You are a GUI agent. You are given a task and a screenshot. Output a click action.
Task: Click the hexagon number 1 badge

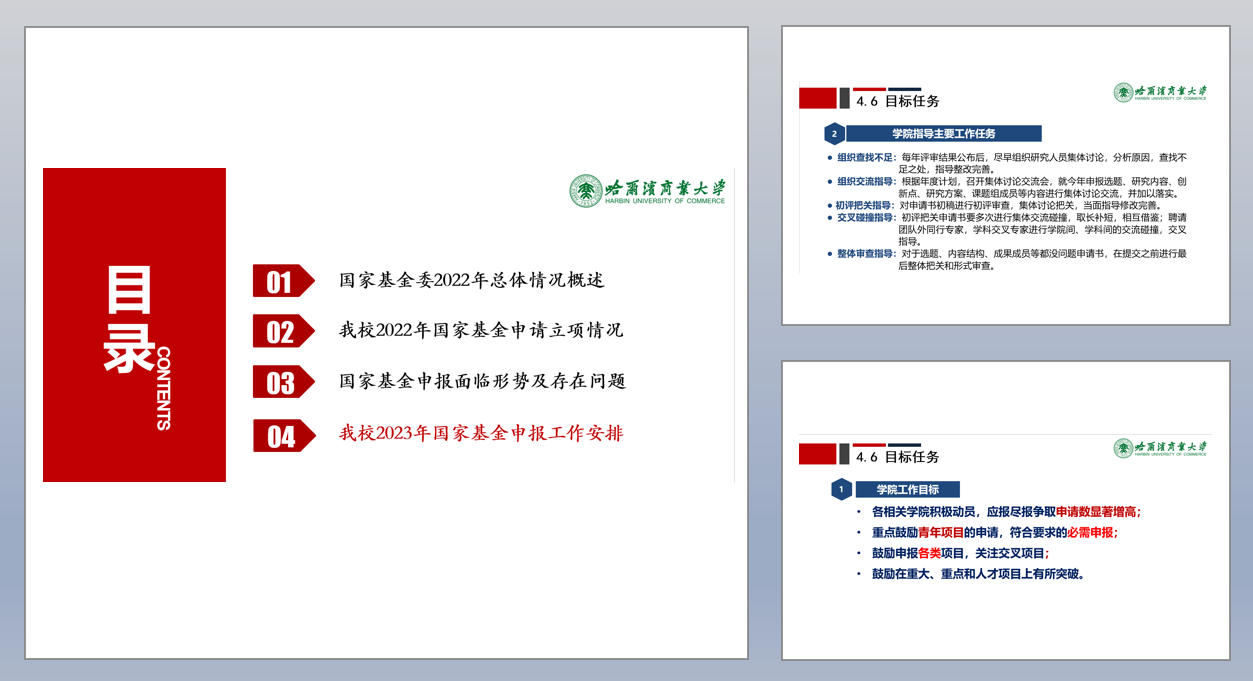pyautogui.click(x=841, y=489)
